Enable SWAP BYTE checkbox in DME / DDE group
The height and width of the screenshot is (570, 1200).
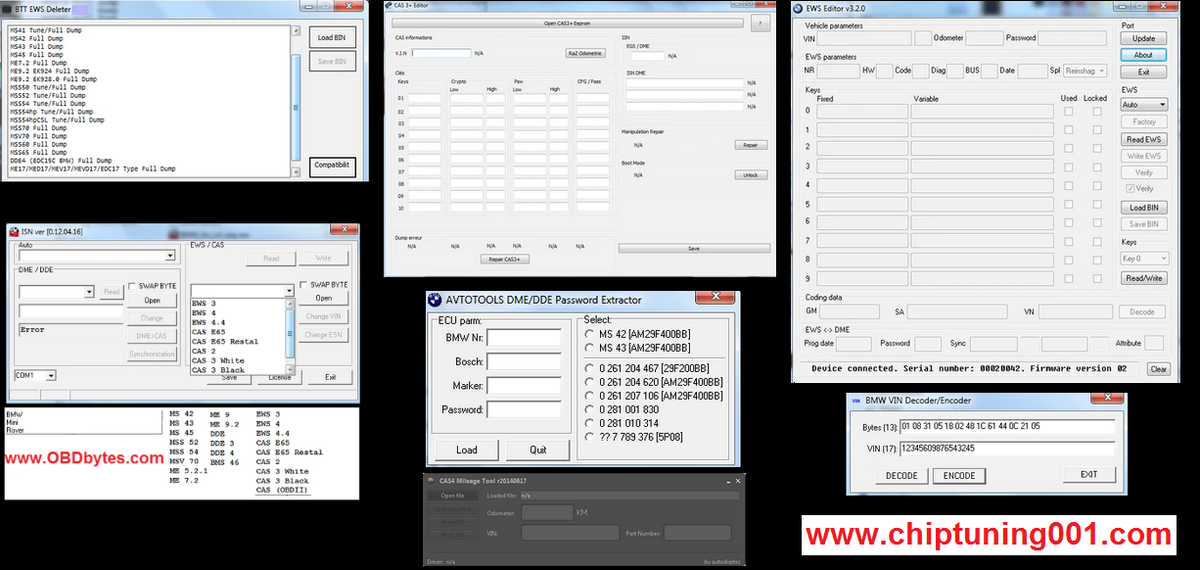click(x=132, y=286)
